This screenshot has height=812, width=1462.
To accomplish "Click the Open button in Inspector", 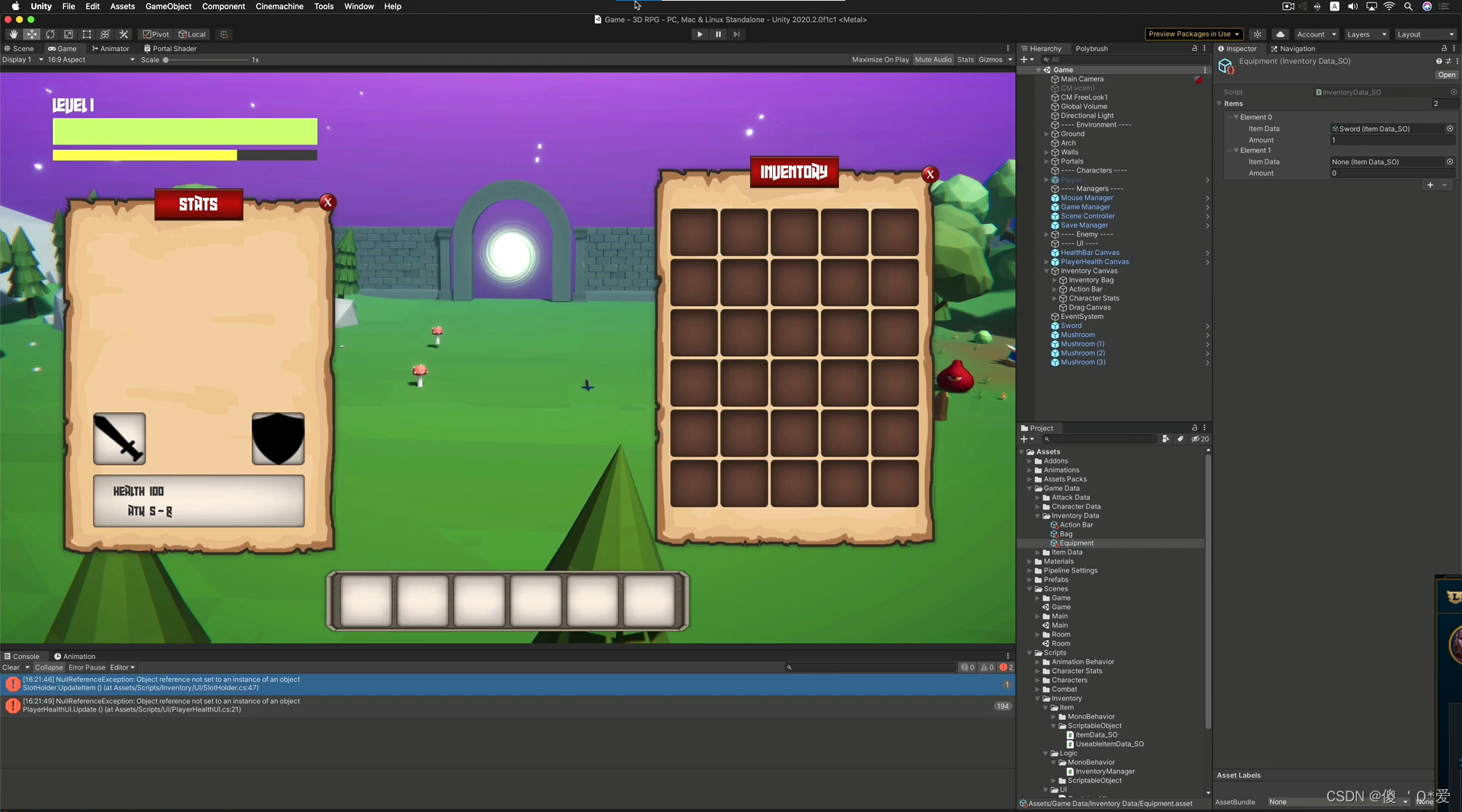I will [1446, 75].
